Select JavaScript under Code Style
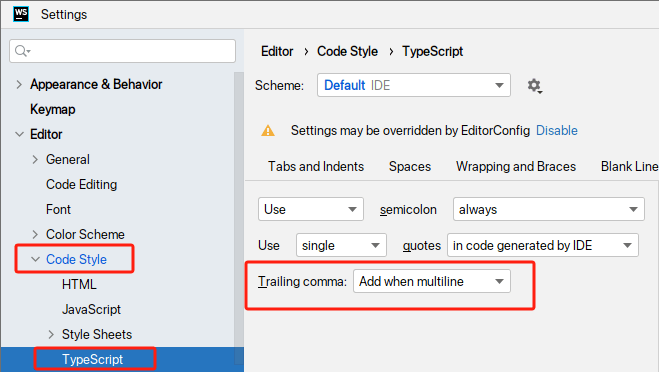This screenshot has width=659, height=372. tap(91, 309)
